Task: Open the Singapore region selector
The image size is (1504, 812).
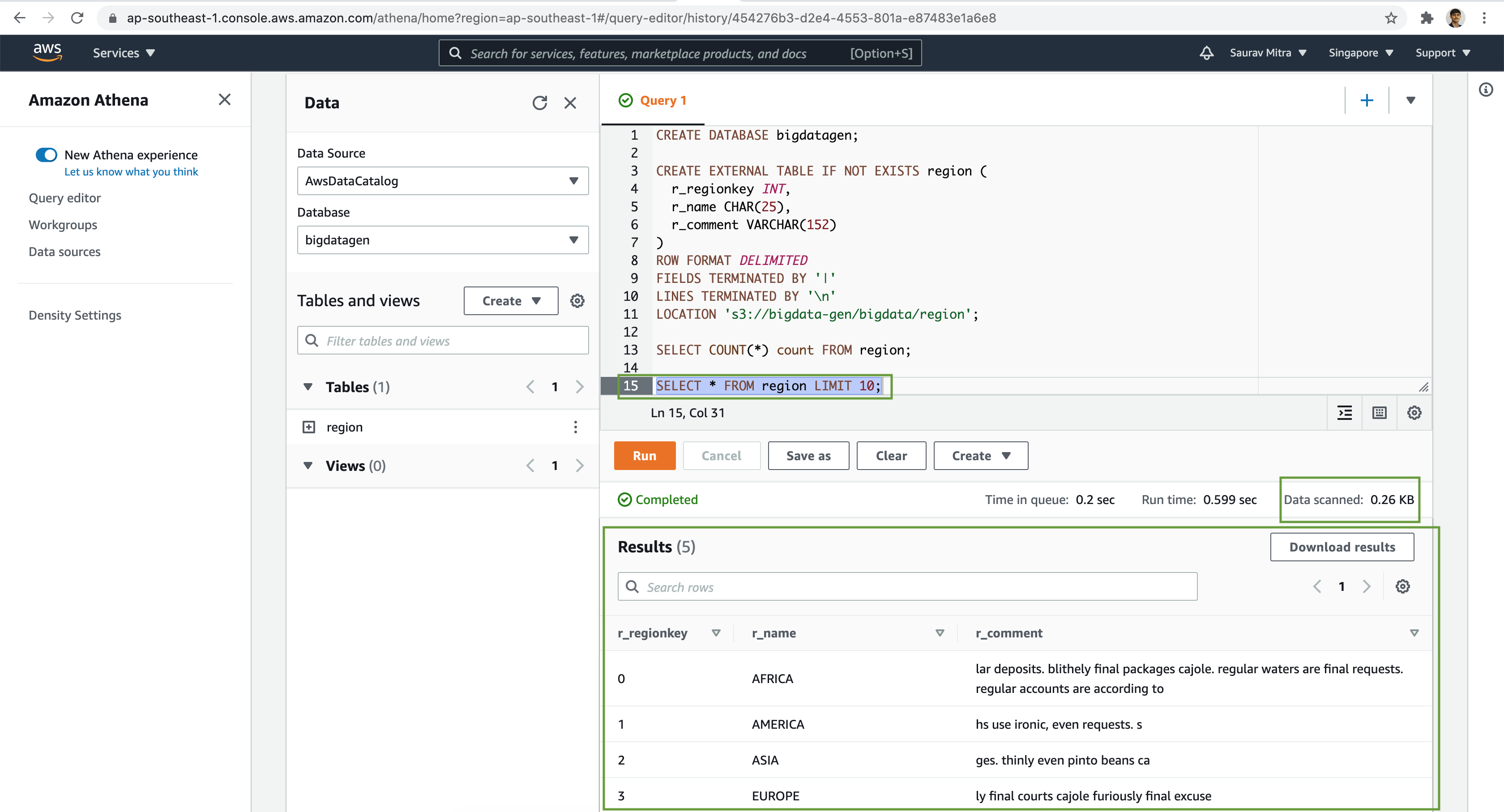Action: pos(1360,53)
